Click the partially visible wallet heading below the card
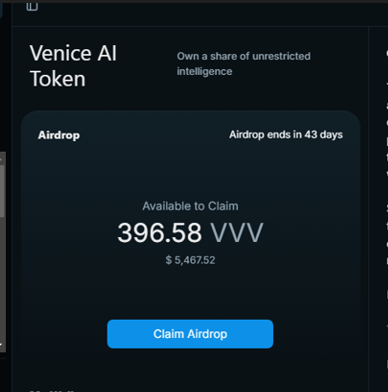The height and width of the screenshot is (392, 388). point(57,390)
